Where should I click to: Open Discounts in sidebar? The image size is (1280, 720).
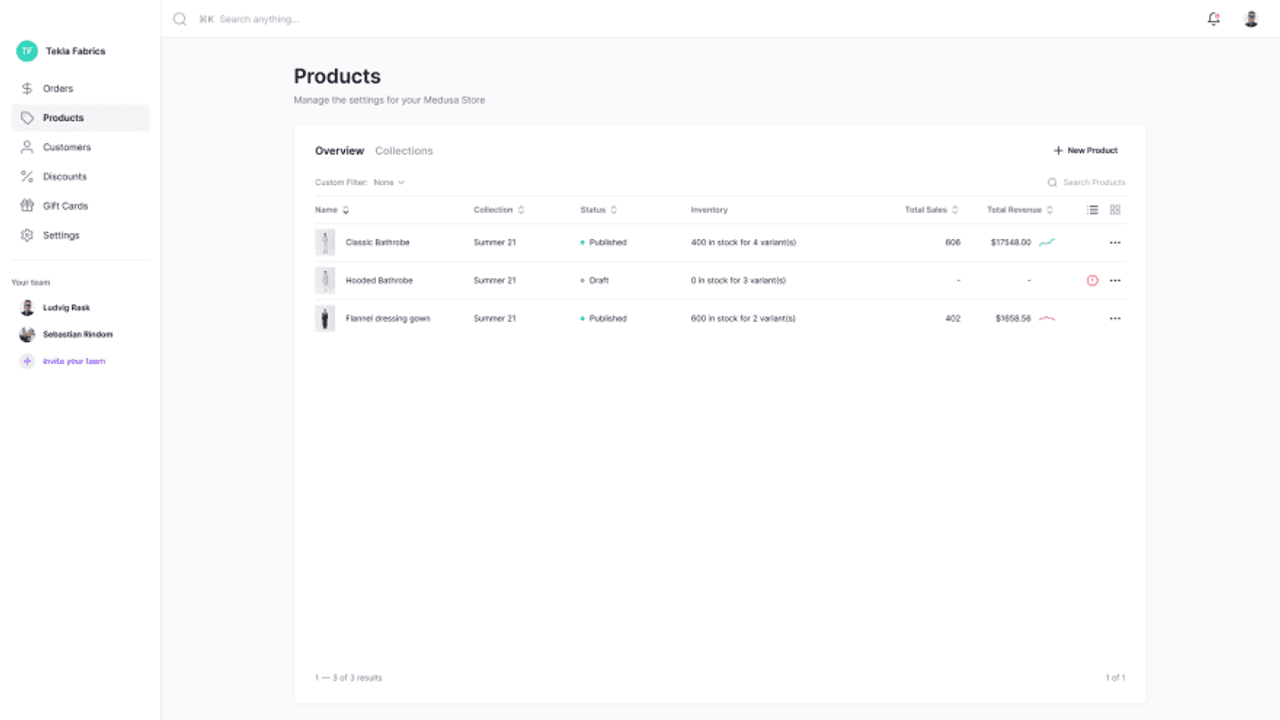(80, 177)
